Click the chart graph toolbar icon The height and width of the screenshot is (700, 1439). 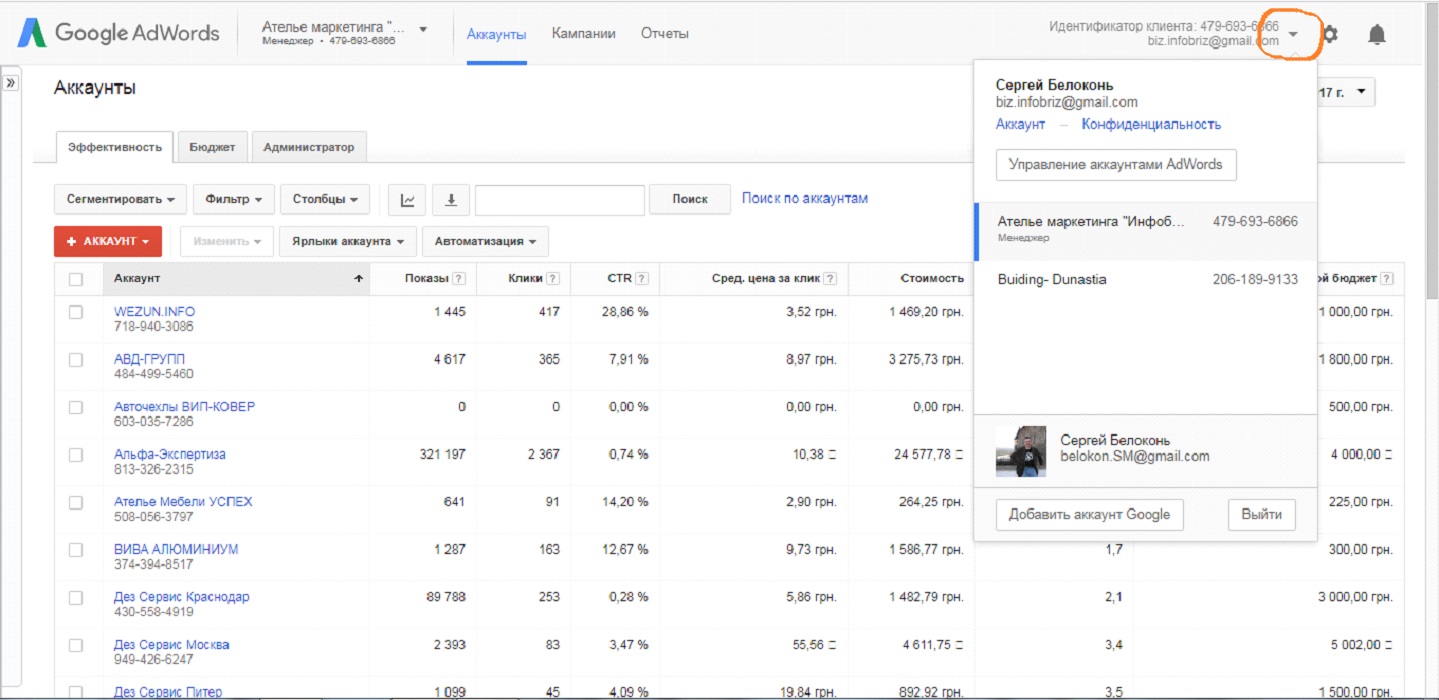click(x=407, y=199)
